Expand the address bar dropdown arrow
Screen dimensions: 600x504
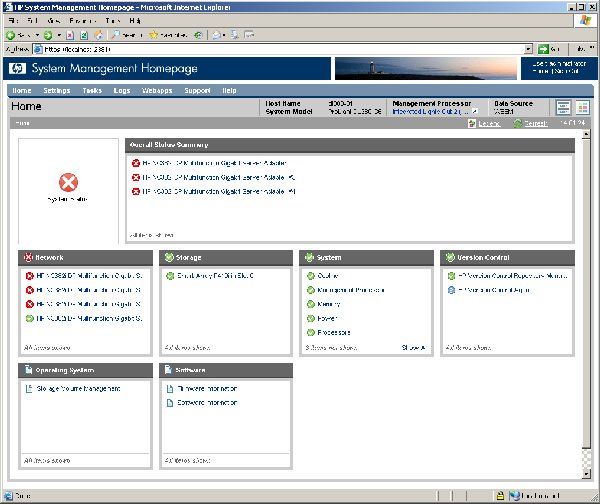[528, 49]
